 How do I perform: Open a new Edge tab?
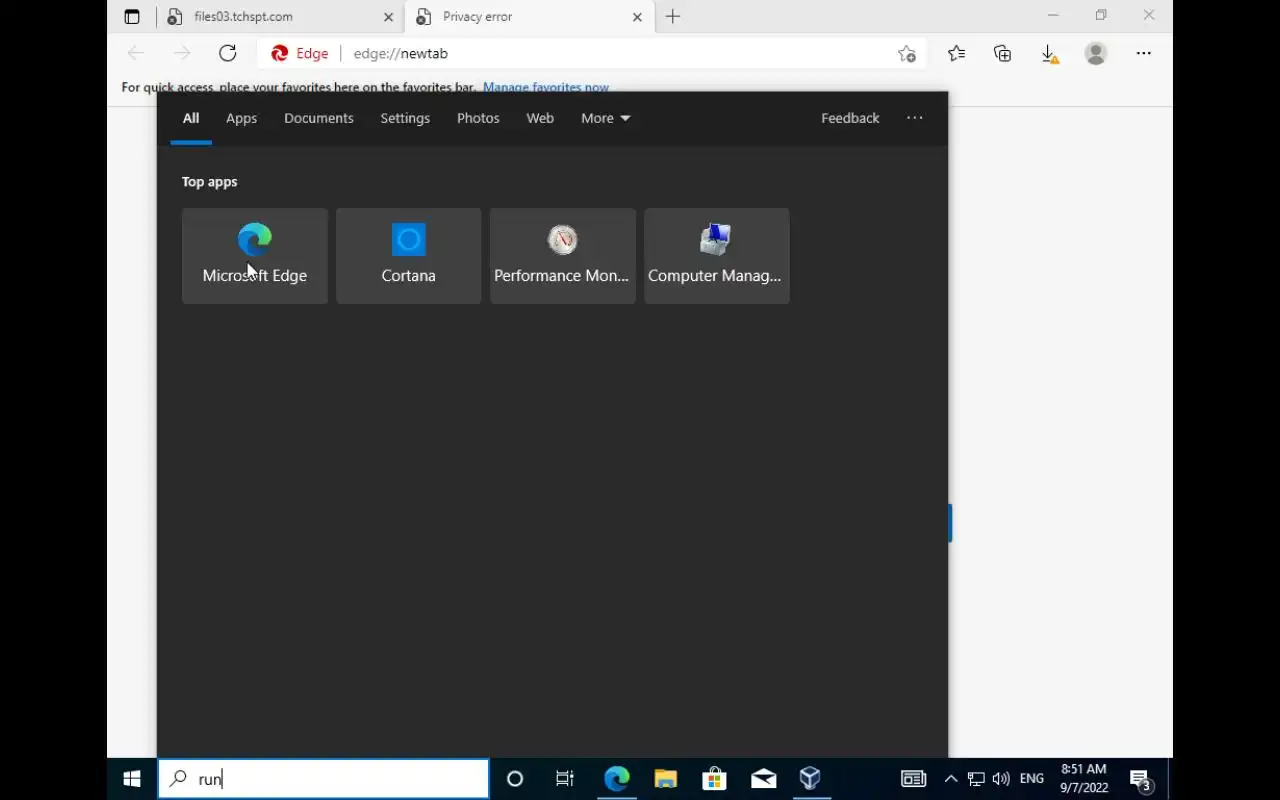[x=673, y=17]
